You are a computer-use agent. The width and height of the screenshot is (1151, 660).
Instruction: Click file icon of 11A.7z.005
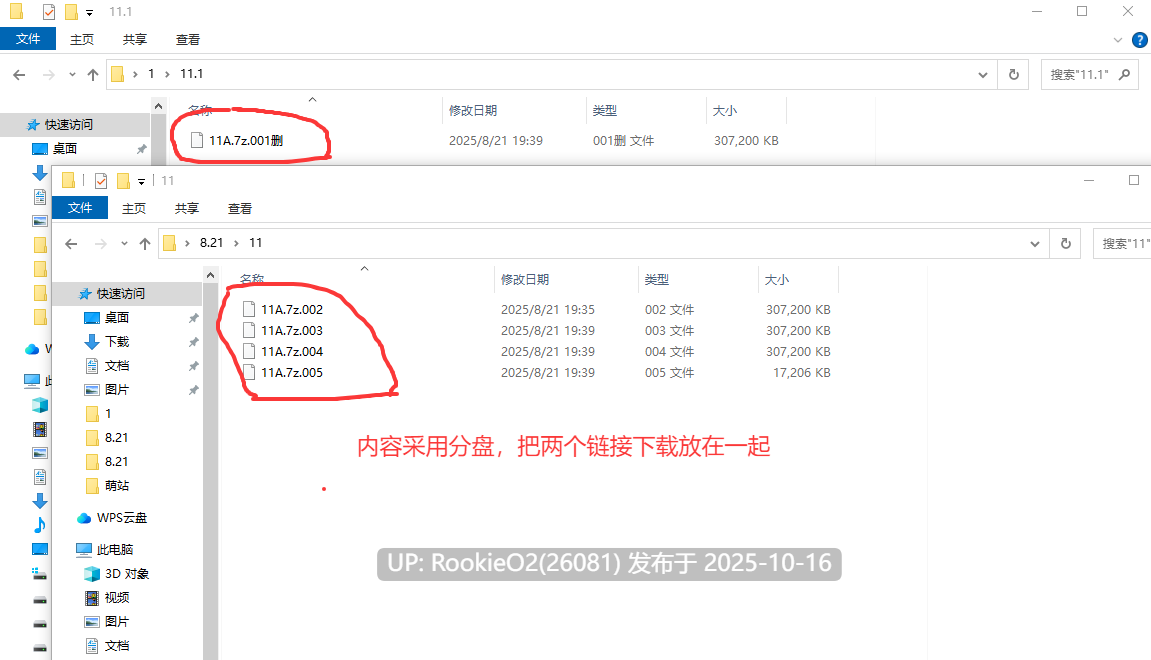click(x=249, y=373)
